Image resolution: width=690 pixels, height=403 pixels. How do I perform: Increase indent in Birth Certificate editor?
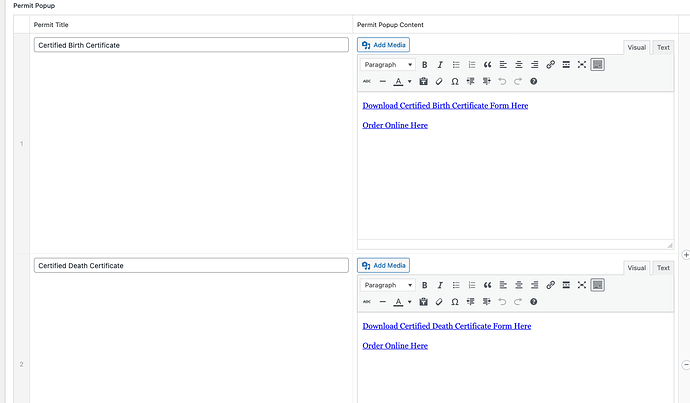(x=486, y=81)
